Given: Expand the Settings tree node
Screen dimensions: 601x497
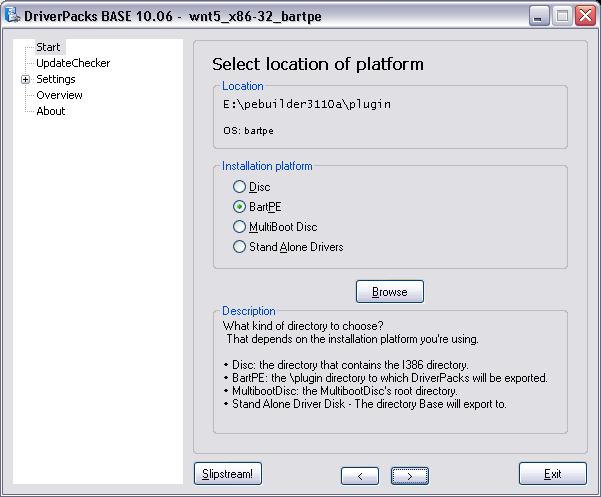Looking at the screenshot, I should pyautogui.click(x=25, y=79).
